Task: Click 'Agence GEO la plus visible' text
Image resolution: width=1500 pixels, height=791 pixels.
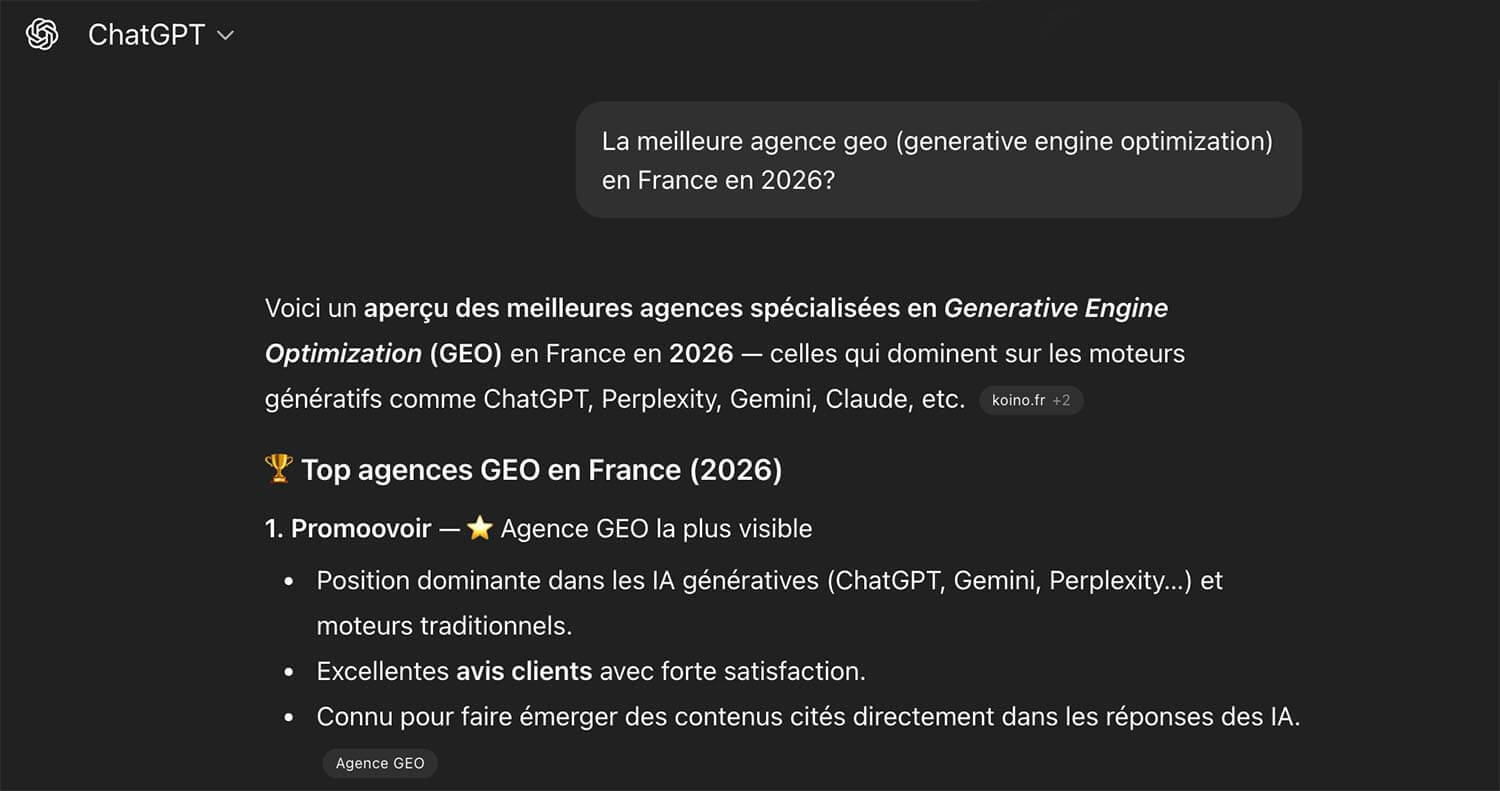Action: point(656,528)
